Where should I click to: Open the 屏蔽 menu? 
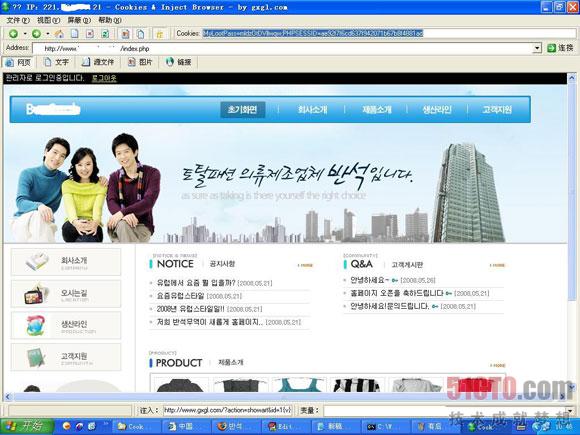79,20
